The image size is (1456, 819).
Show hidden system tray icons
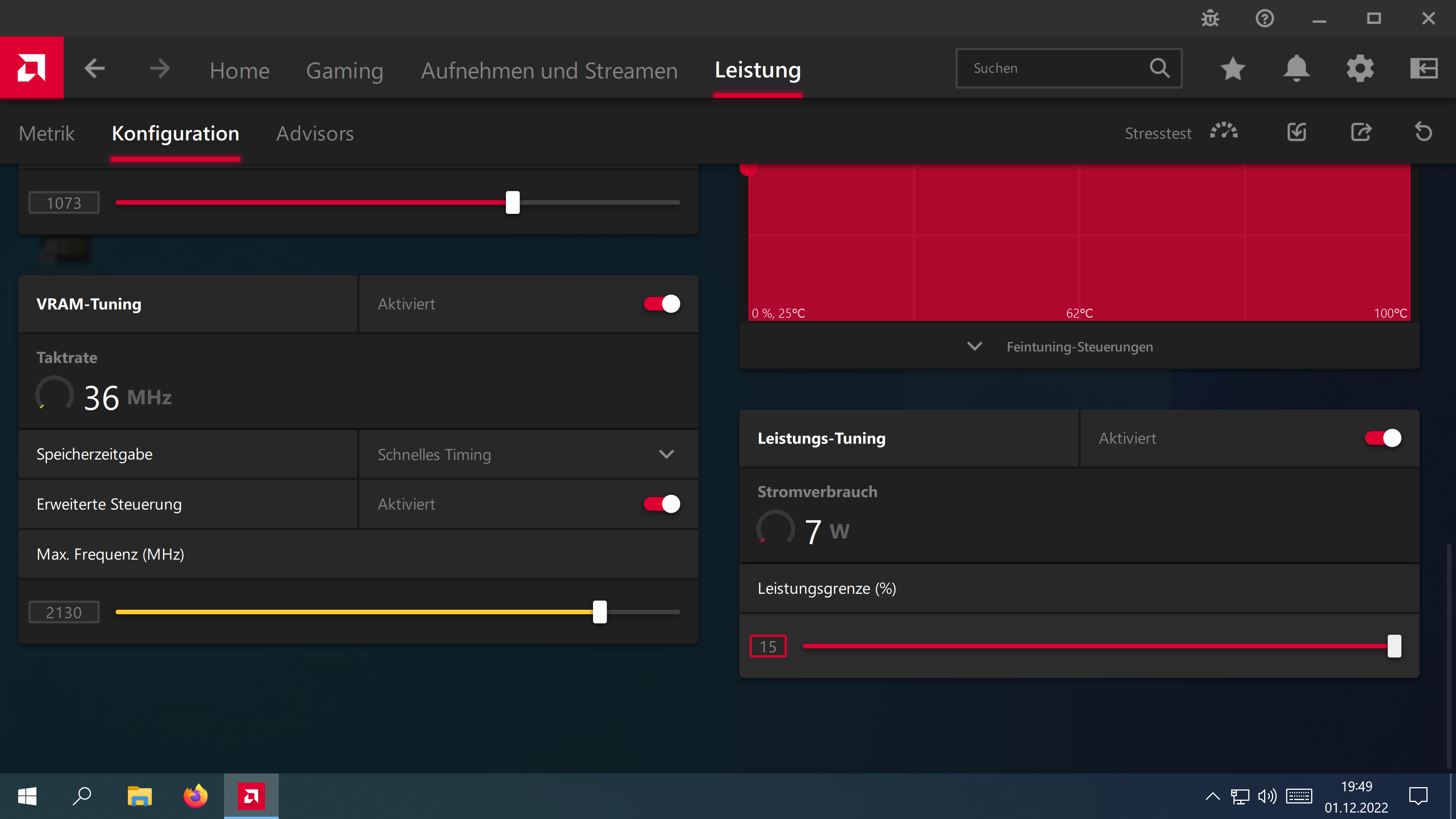tap(1213, 796)
